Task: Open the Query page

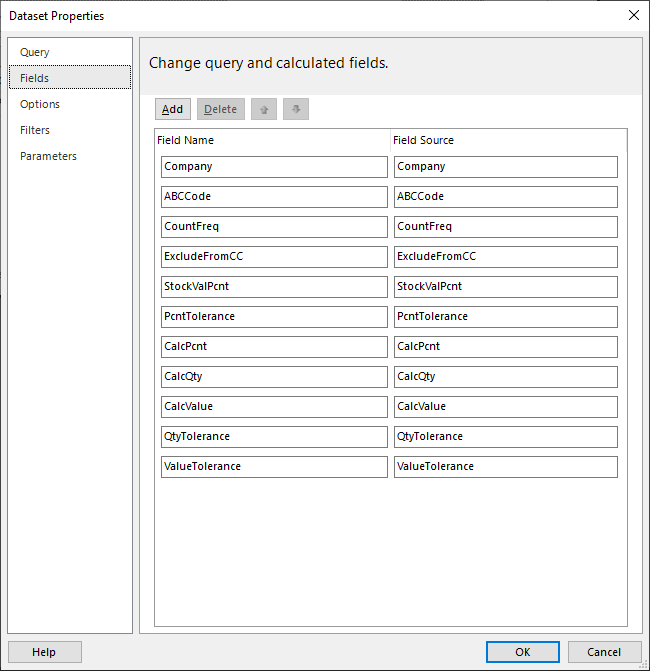Action: (x=35, y=52)
